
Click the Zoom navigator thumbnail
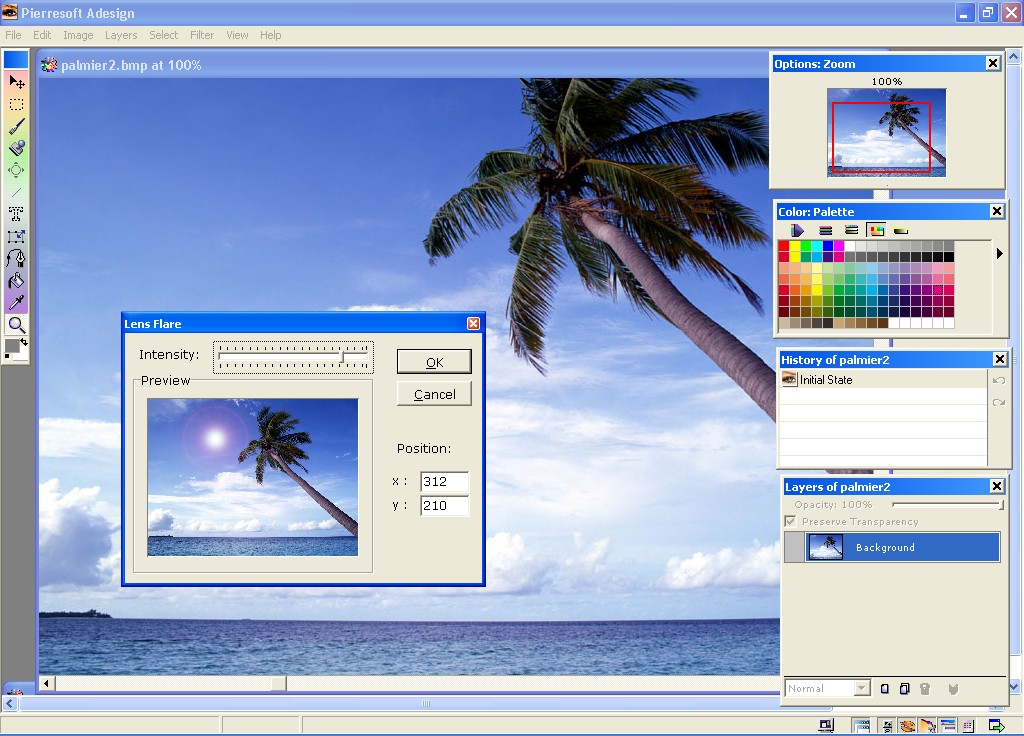[886, 133]
